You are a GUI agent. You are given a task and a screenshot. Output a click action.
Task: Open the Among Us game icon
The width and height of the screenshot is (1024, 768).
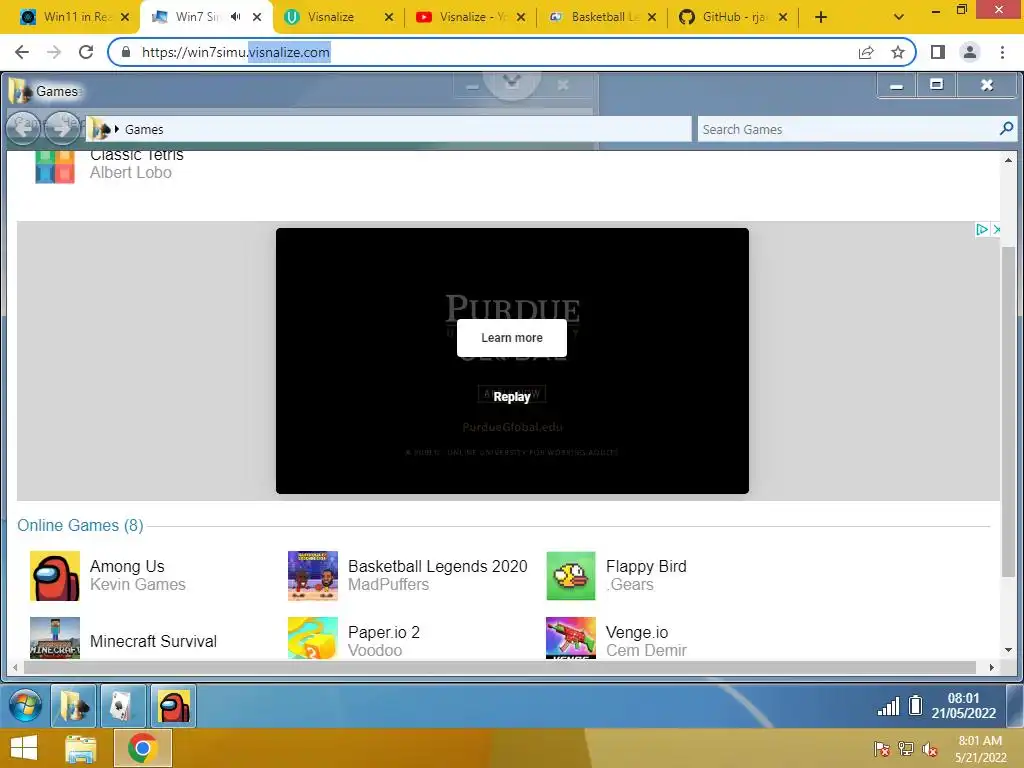click(55, 576)
